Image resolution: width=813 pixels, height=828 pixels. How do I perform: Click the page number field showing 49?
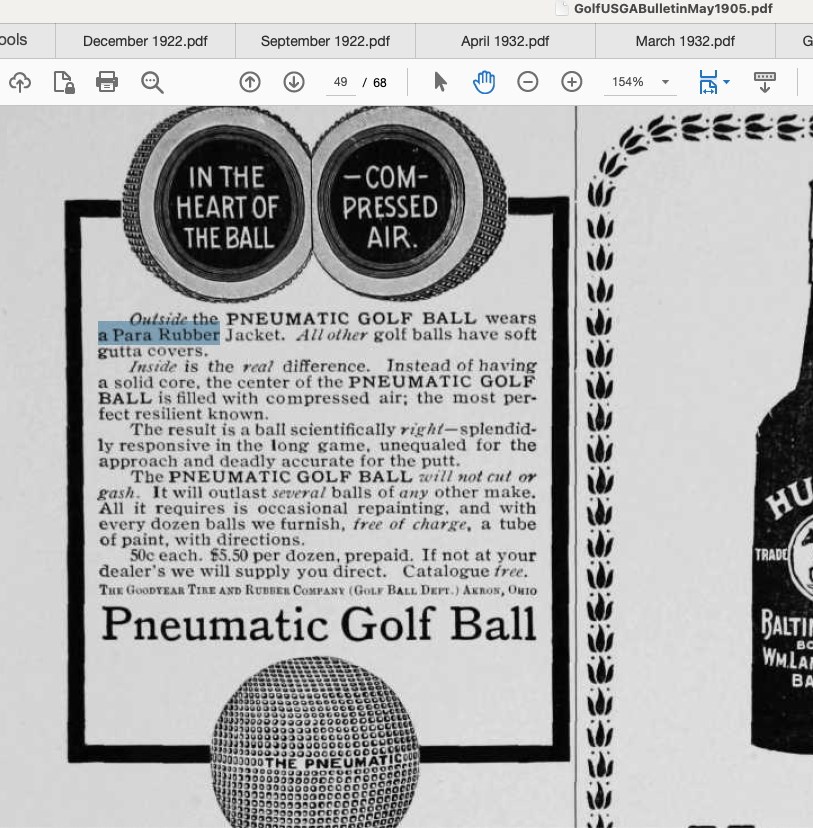341,82
